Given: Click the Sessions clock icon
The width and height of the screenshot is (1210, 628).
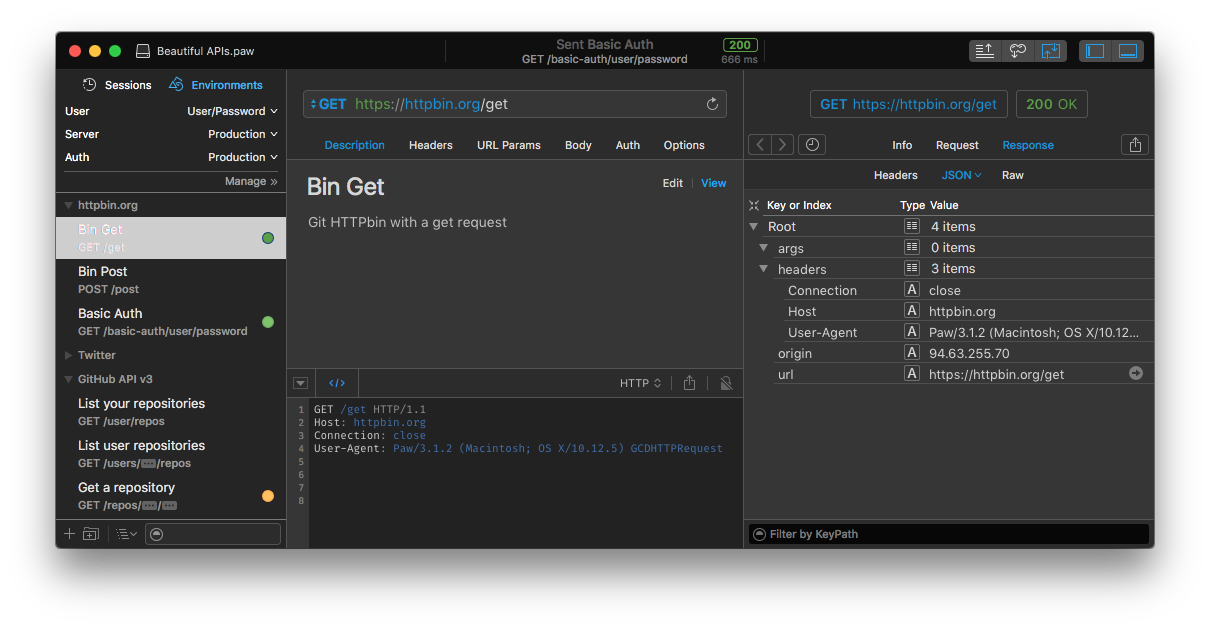Looking at the screenshot, I should tap(90, 85).
